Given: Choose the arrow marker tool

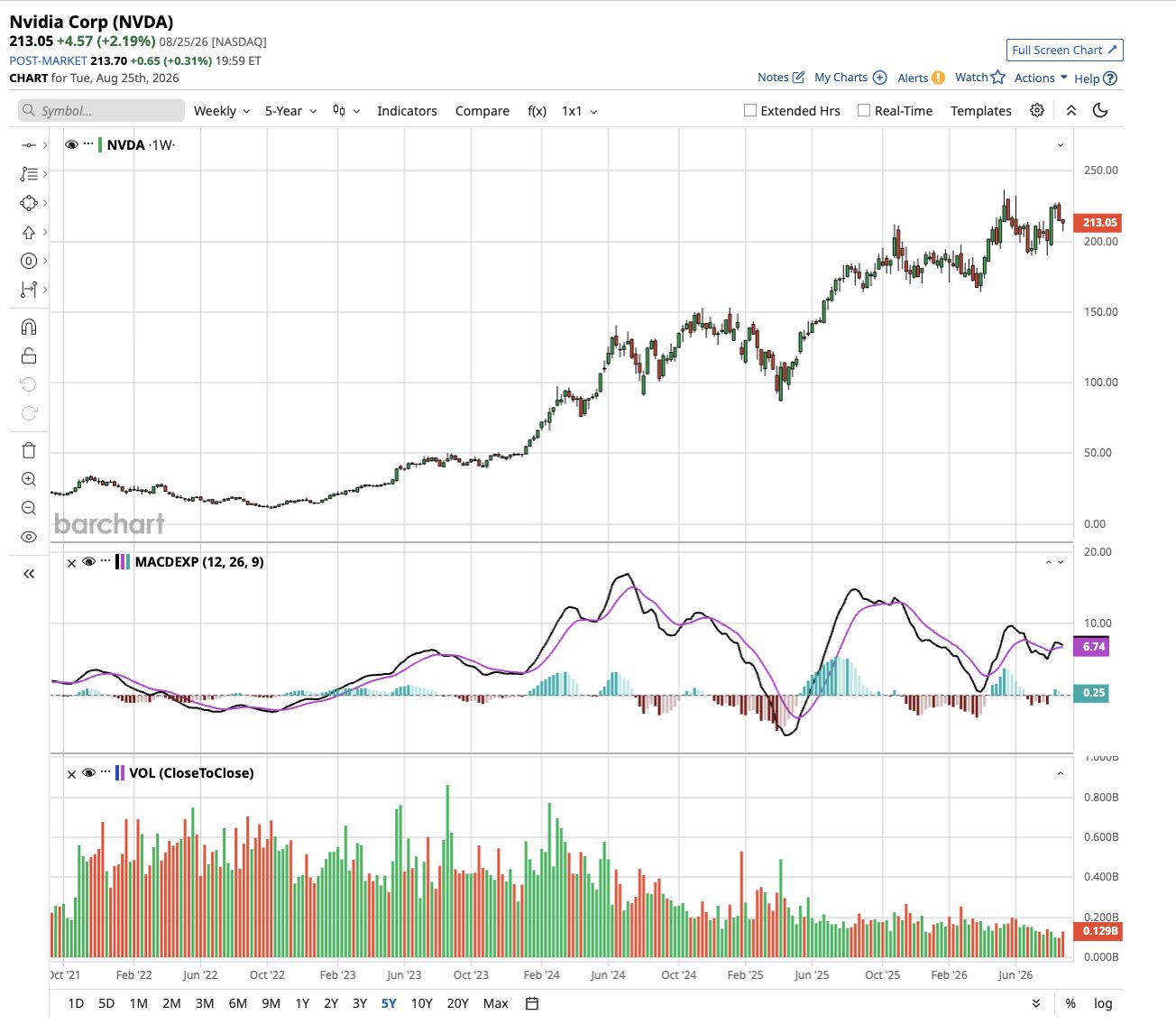Looking at the screenshot, I should pyautogui.click(x=29, y=232).
